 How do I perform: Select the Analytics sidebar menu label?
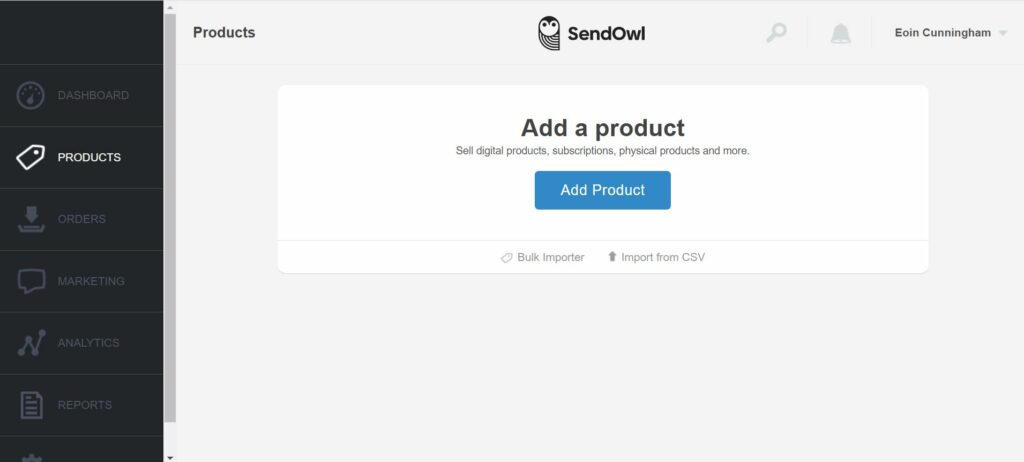88,343
